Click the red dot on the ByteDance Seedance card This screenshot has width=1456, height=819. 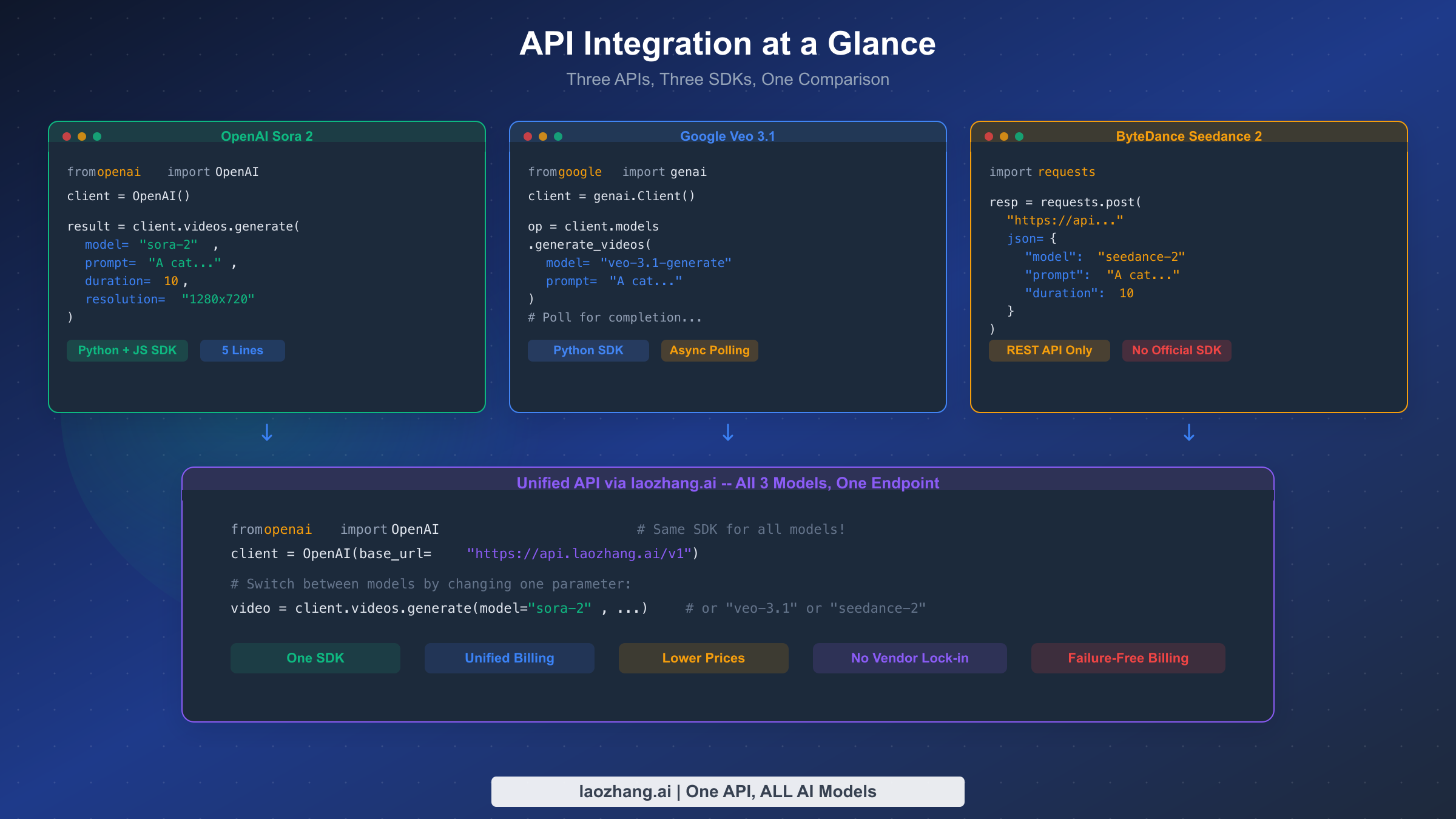click(988, 136)
